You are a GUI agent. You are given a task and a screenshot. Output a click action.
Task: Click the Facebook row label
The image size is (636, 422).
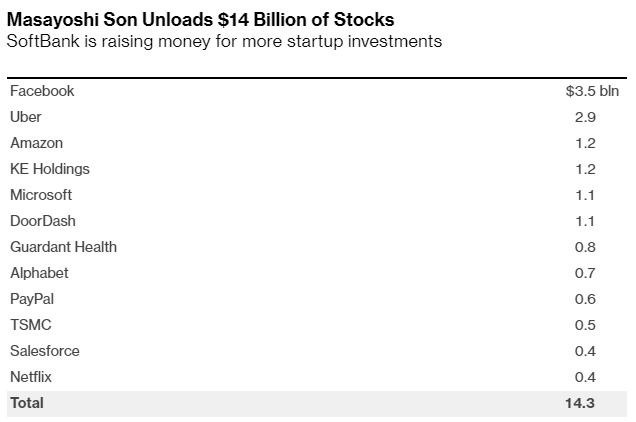[x=42, y=91]
